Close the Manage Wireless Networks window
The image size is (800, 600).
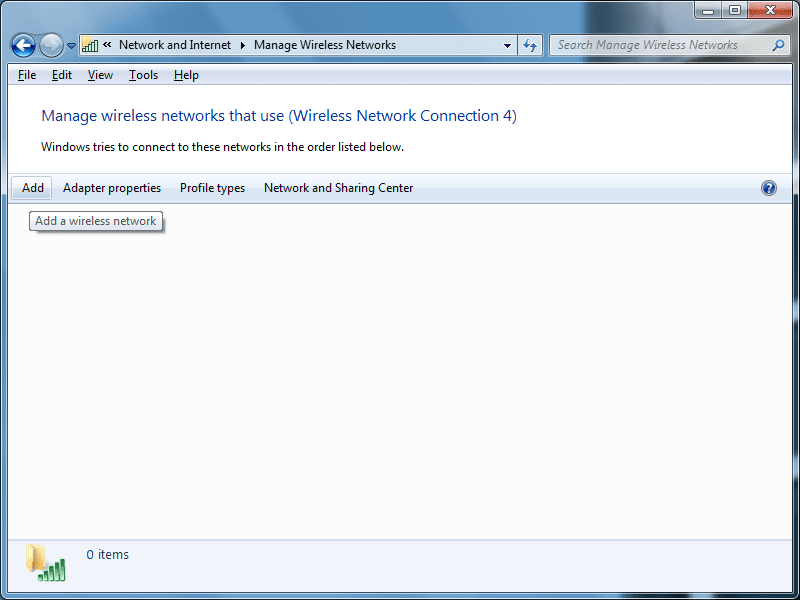[x=770, y=10]
